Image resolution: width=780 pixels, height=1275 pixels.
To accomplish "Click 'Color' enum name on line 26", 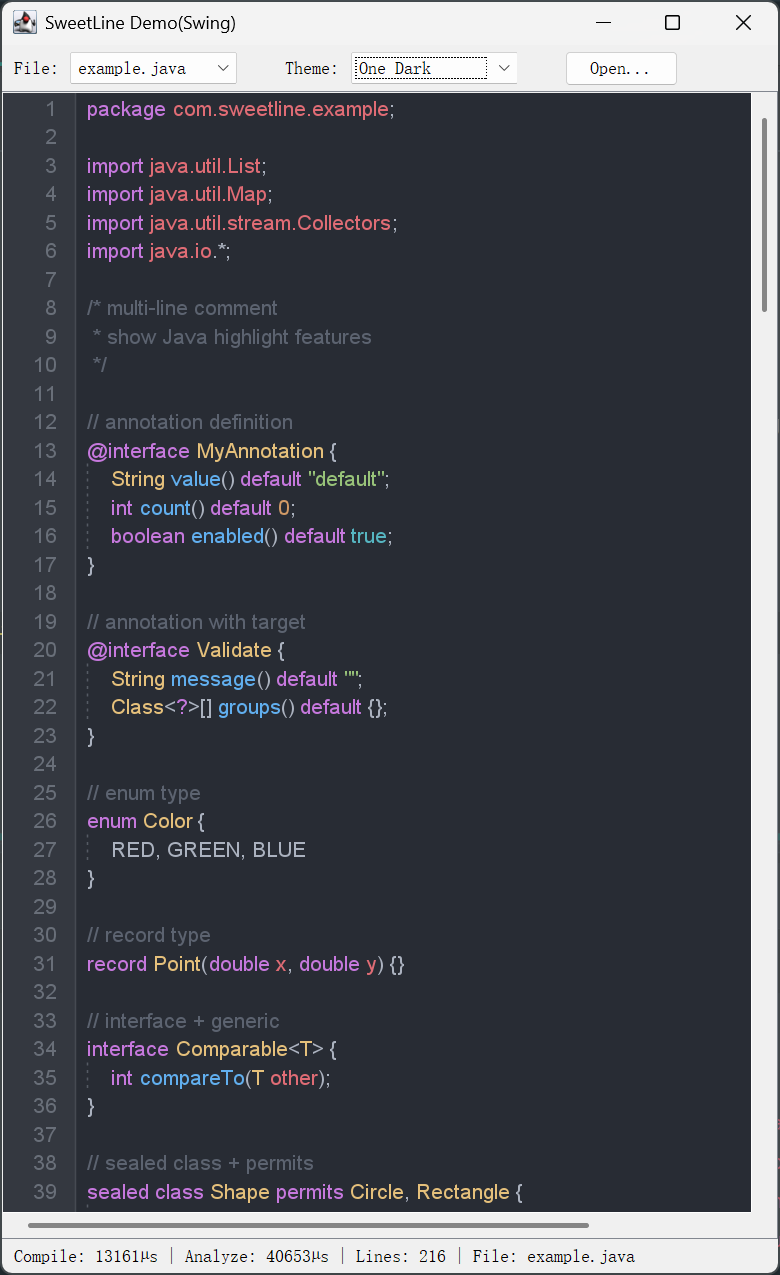I will coord(168,821).
